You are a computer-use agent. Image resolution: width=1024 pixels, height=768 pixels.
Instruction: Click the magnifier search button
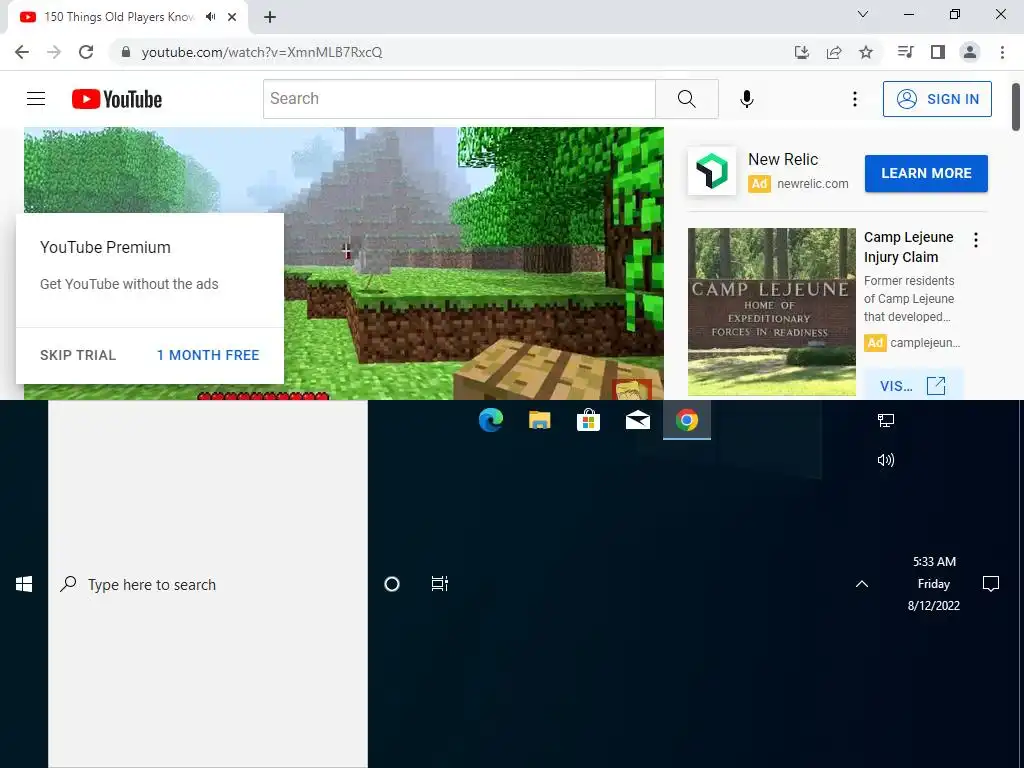(686, 99)
